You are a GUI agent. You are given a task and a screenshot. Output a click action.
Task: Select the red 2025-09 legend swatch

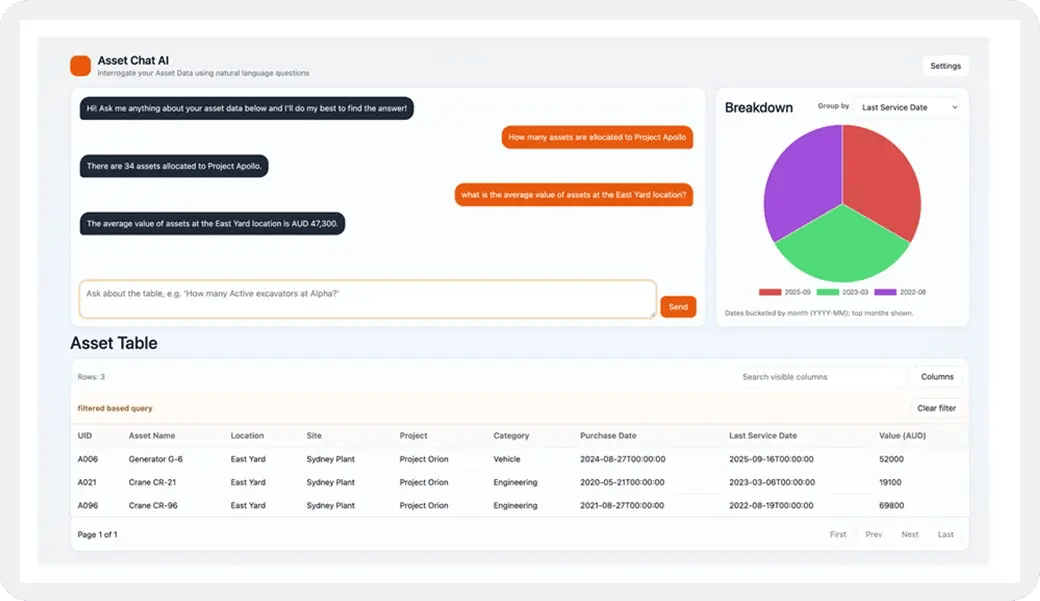(x=769, y=290)
